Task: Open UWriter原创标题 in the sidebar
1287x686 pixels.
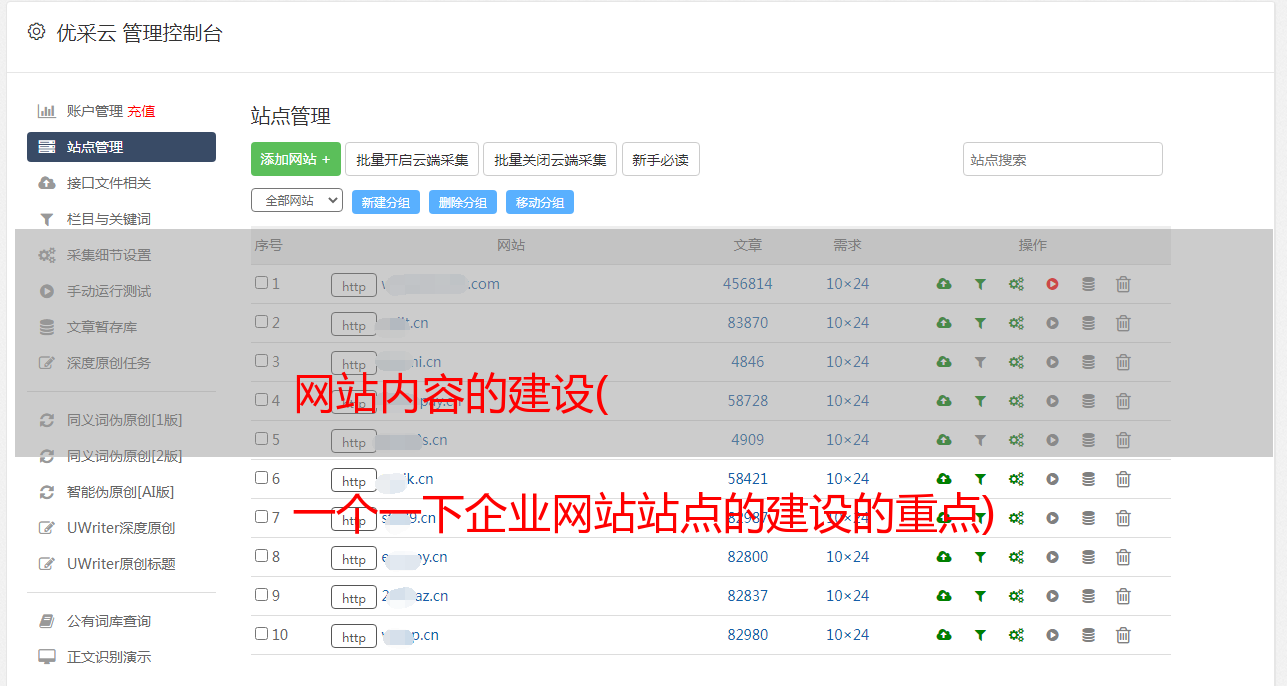Action: pyautogui.click(x=121, y=564)
